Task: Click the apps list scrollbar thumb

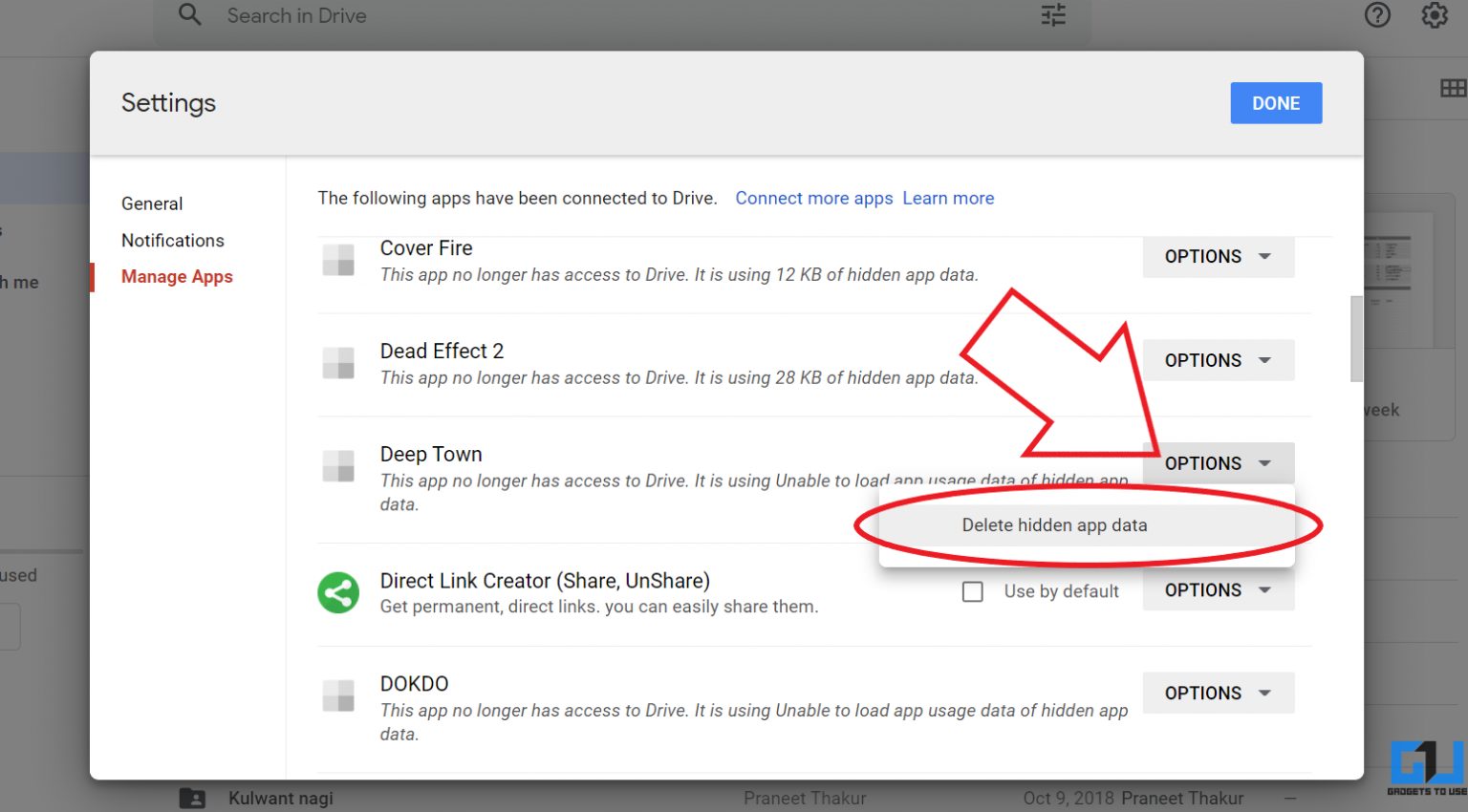Action: click(1356, 339)
